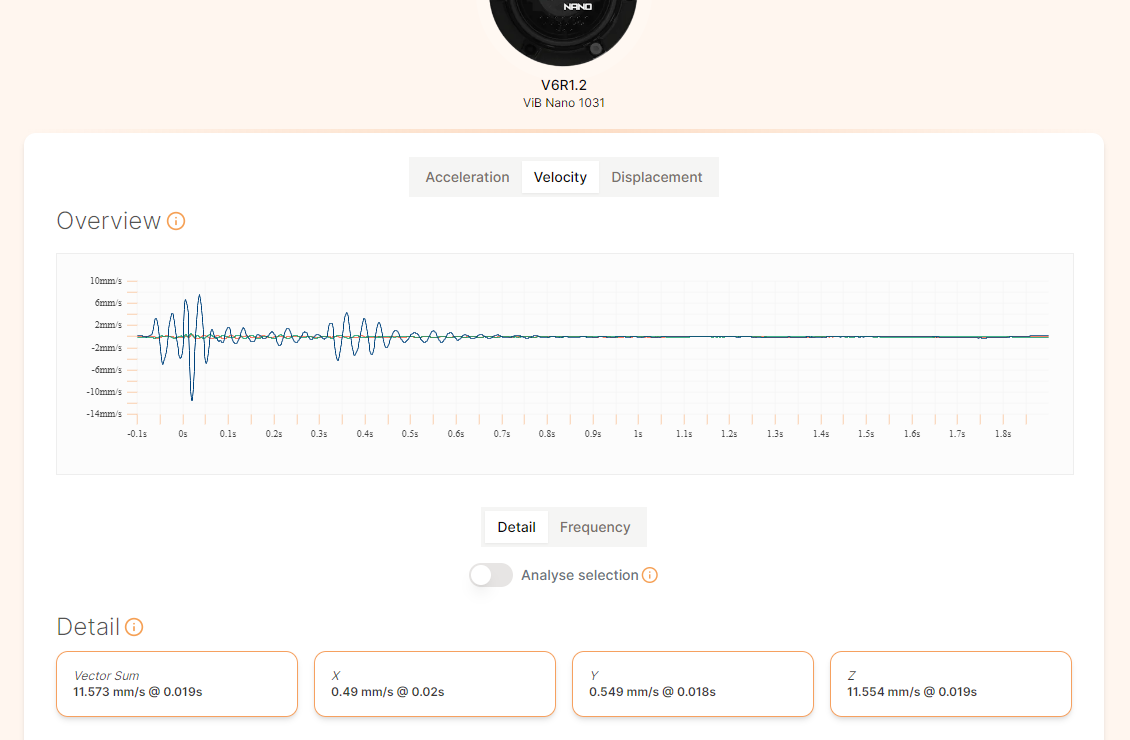
Task: Click the Y axis 0.549 mm/s card
Action: pos(693,684)
